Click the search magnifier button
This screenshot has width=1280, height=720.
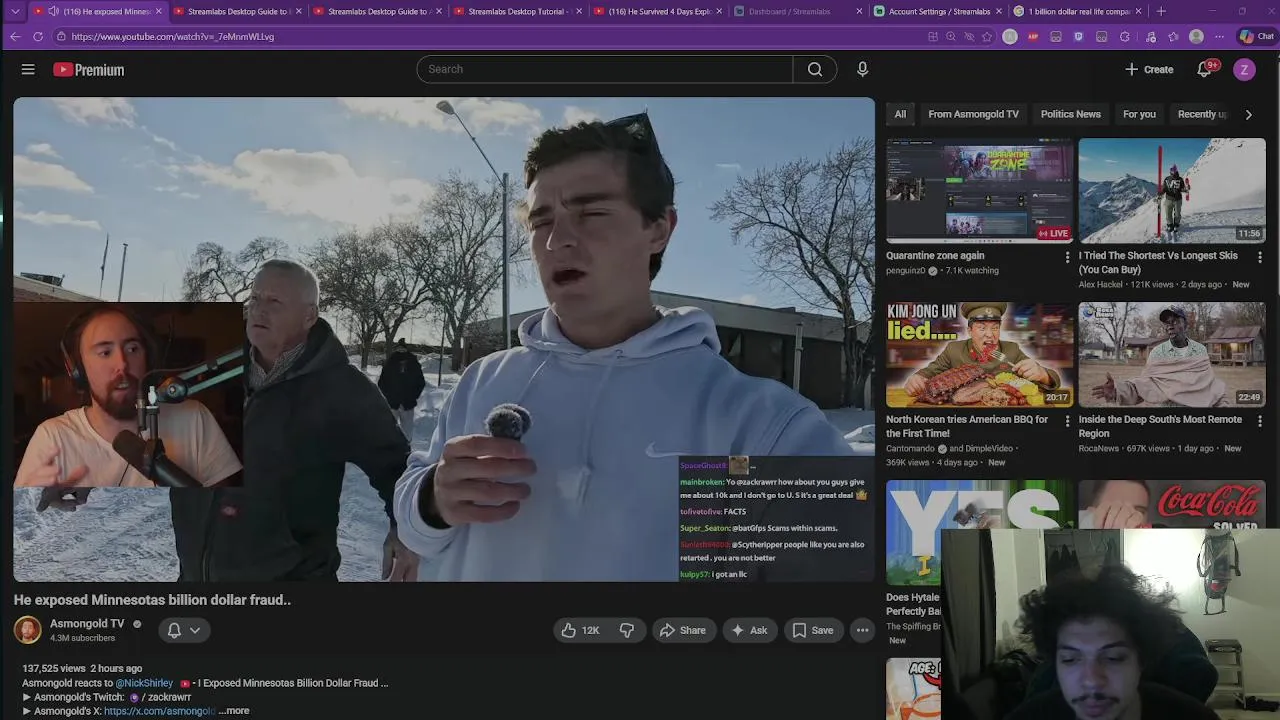click(815, 69)
